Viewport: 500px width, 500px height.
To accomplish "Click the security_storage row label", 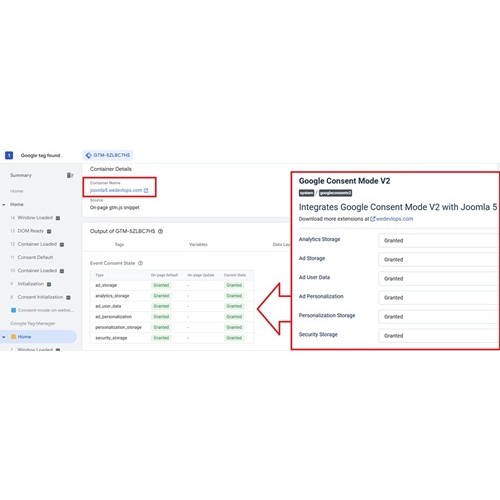I will (111, 338).
